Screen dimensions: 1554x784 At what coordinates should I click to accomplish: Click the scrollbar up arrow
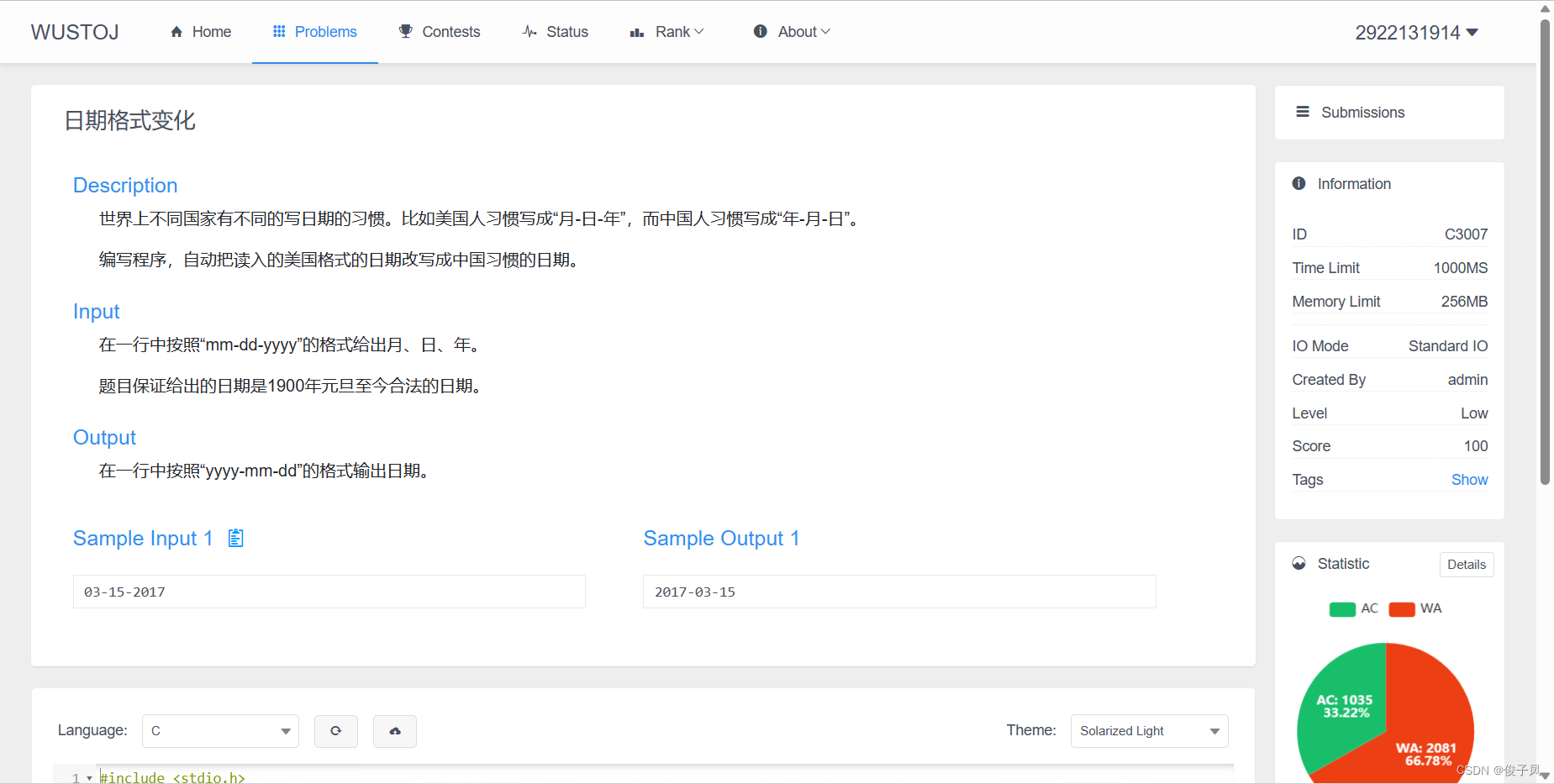pos(1545,8)
